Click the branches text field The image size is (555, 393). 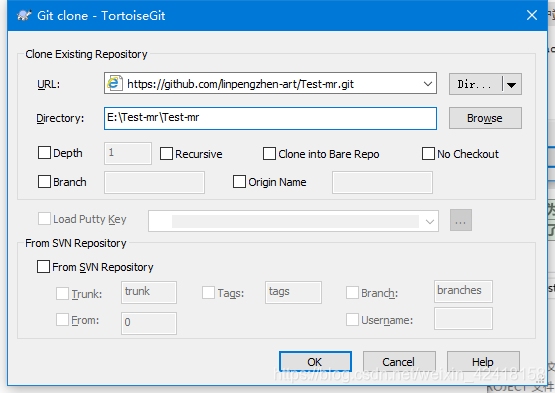(x=463, y=291)
